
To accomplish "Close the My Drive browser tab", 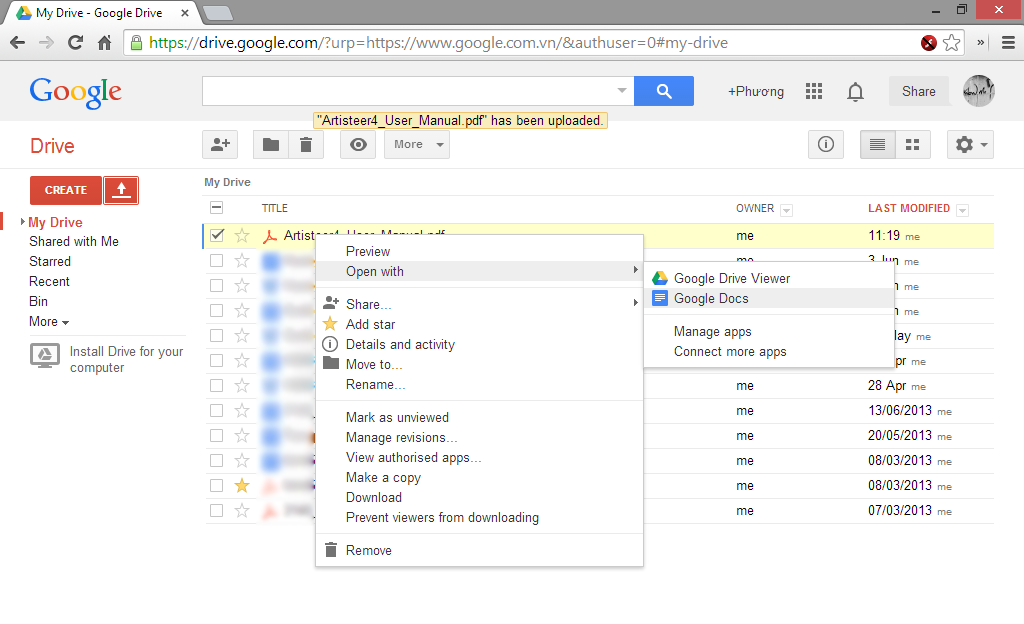I will (185, 13).
